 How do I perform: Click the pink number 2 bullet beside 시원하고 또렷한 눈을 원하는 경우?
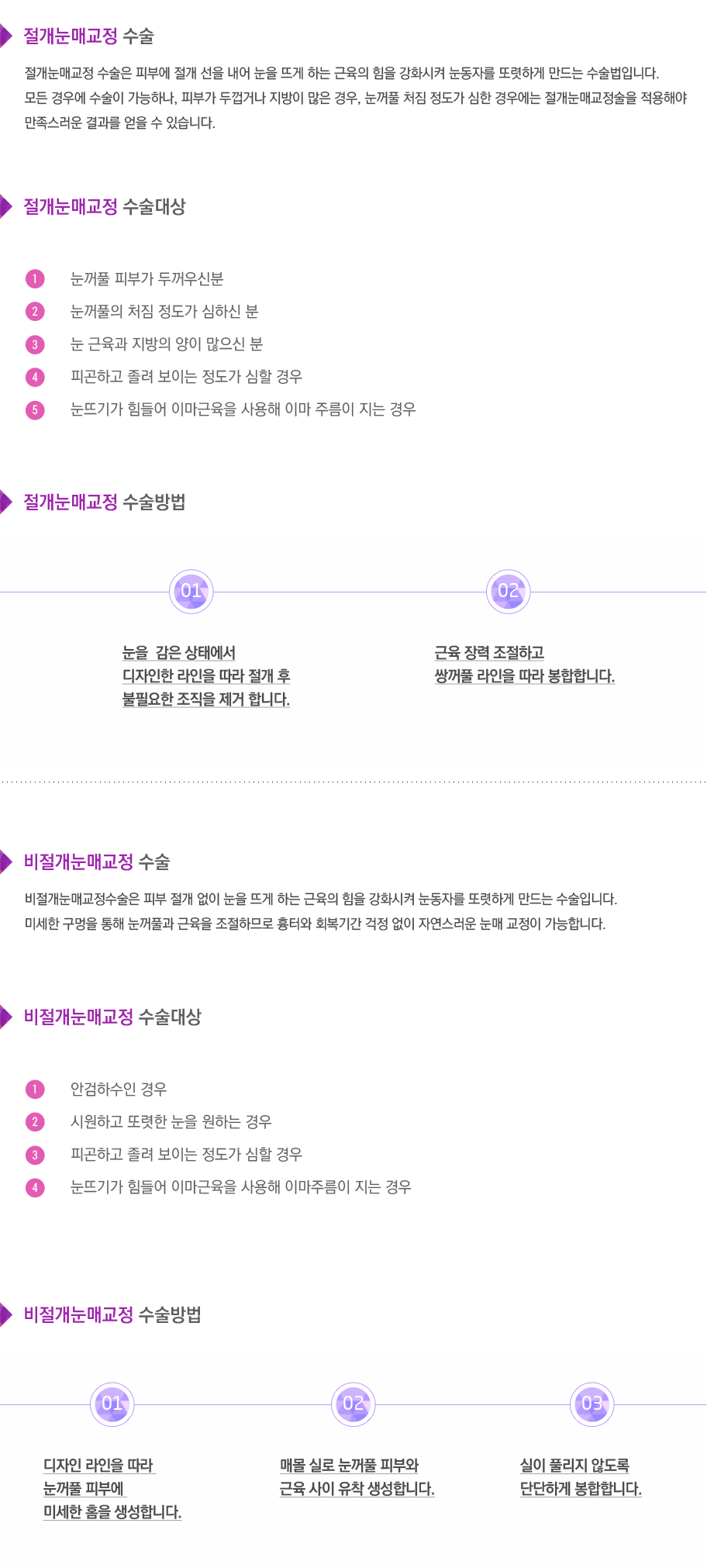point(35,1121)
